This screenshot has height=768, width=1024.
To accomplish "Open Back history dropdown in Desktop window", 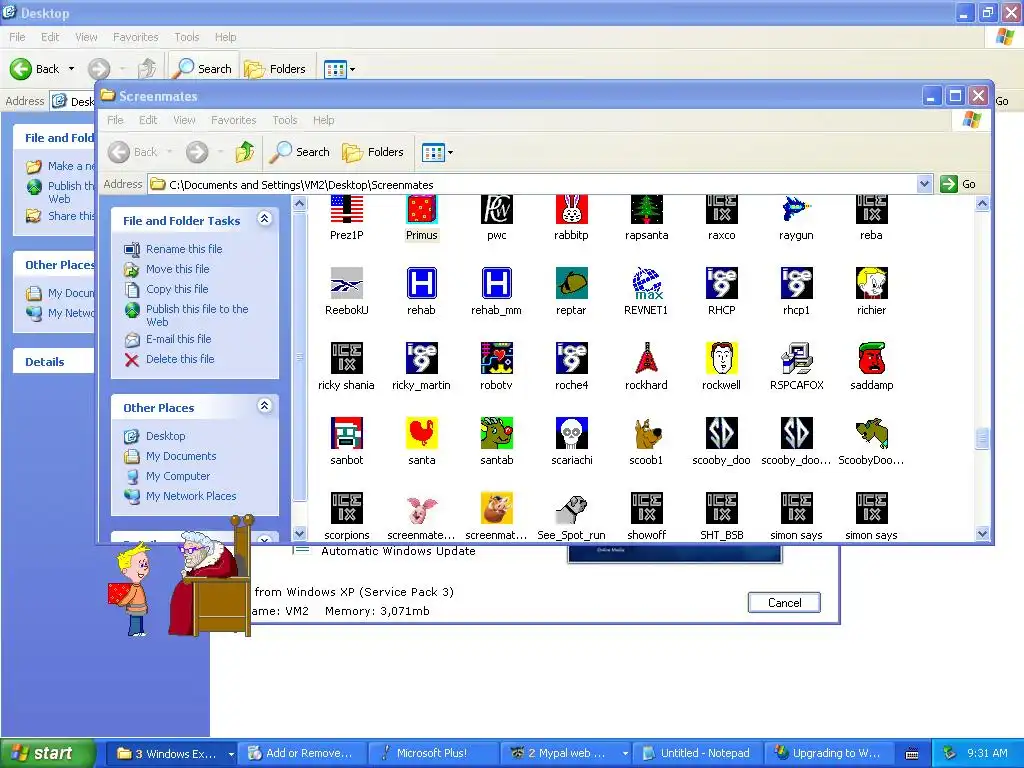I will click(x=71, y=69).
